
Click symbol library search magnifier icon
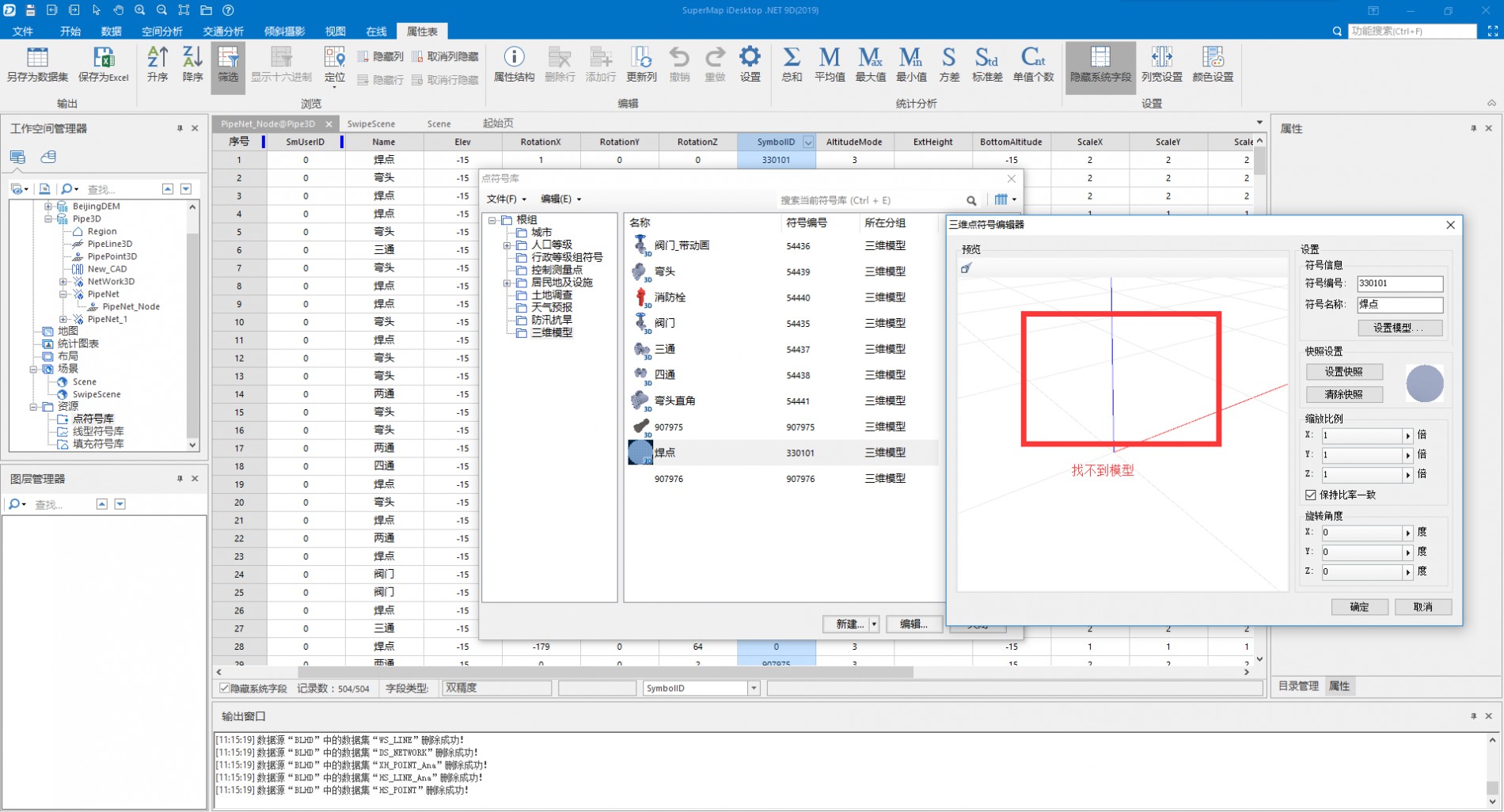point(971,200)
